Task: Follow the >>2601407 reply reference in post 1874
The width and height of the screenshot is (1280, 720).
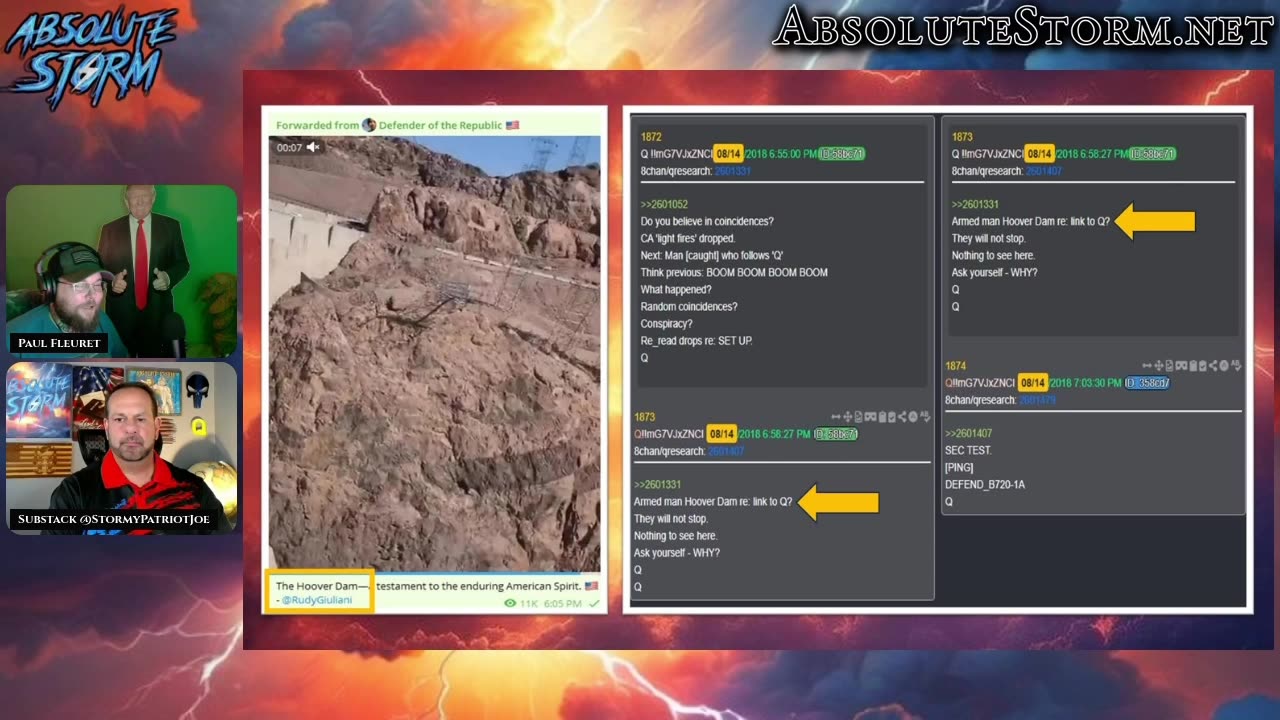Action: 968,434
